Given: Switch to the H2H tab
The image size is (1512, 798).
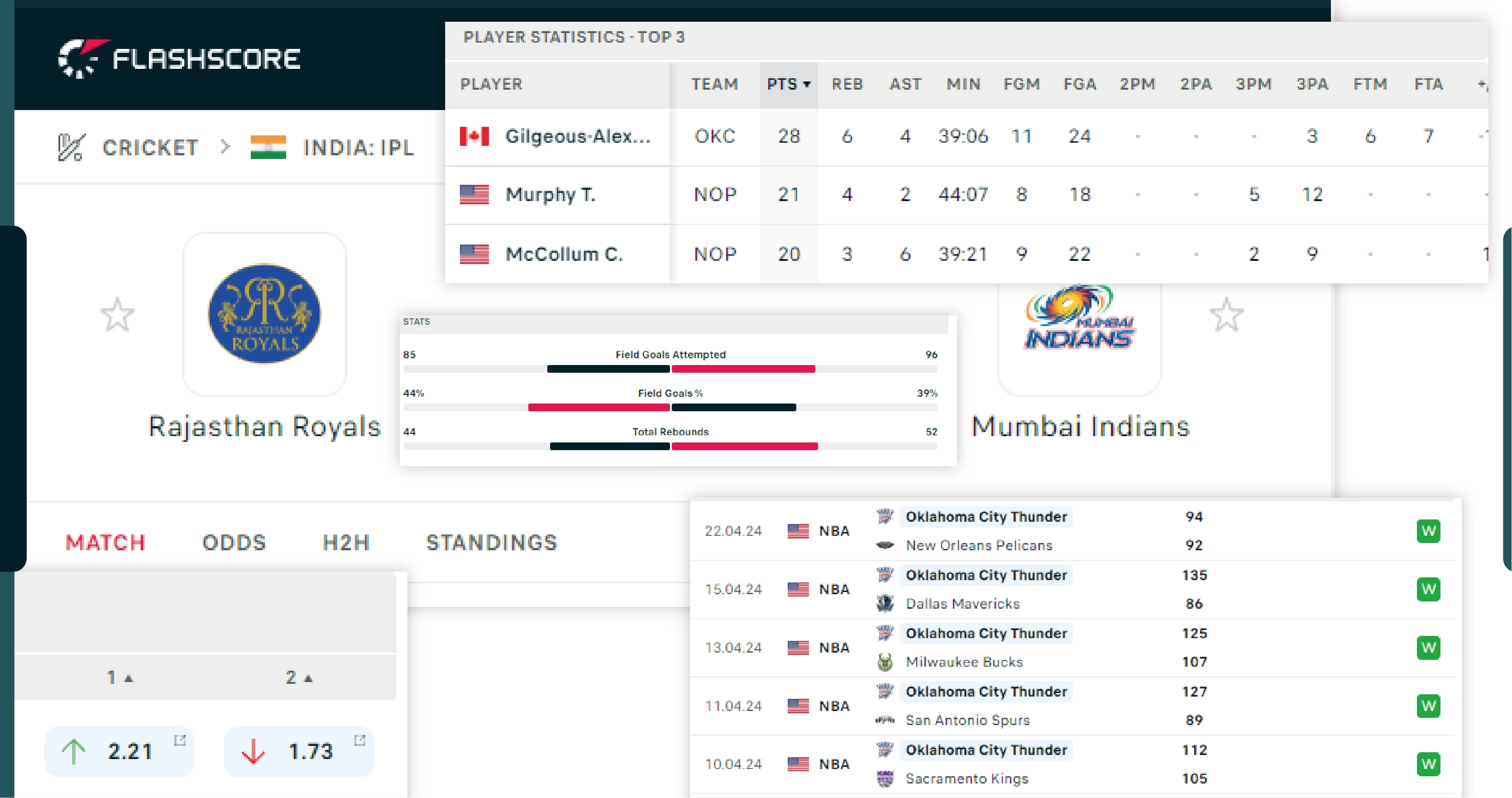Looking at the screenshot, I should tap(346, 543).
